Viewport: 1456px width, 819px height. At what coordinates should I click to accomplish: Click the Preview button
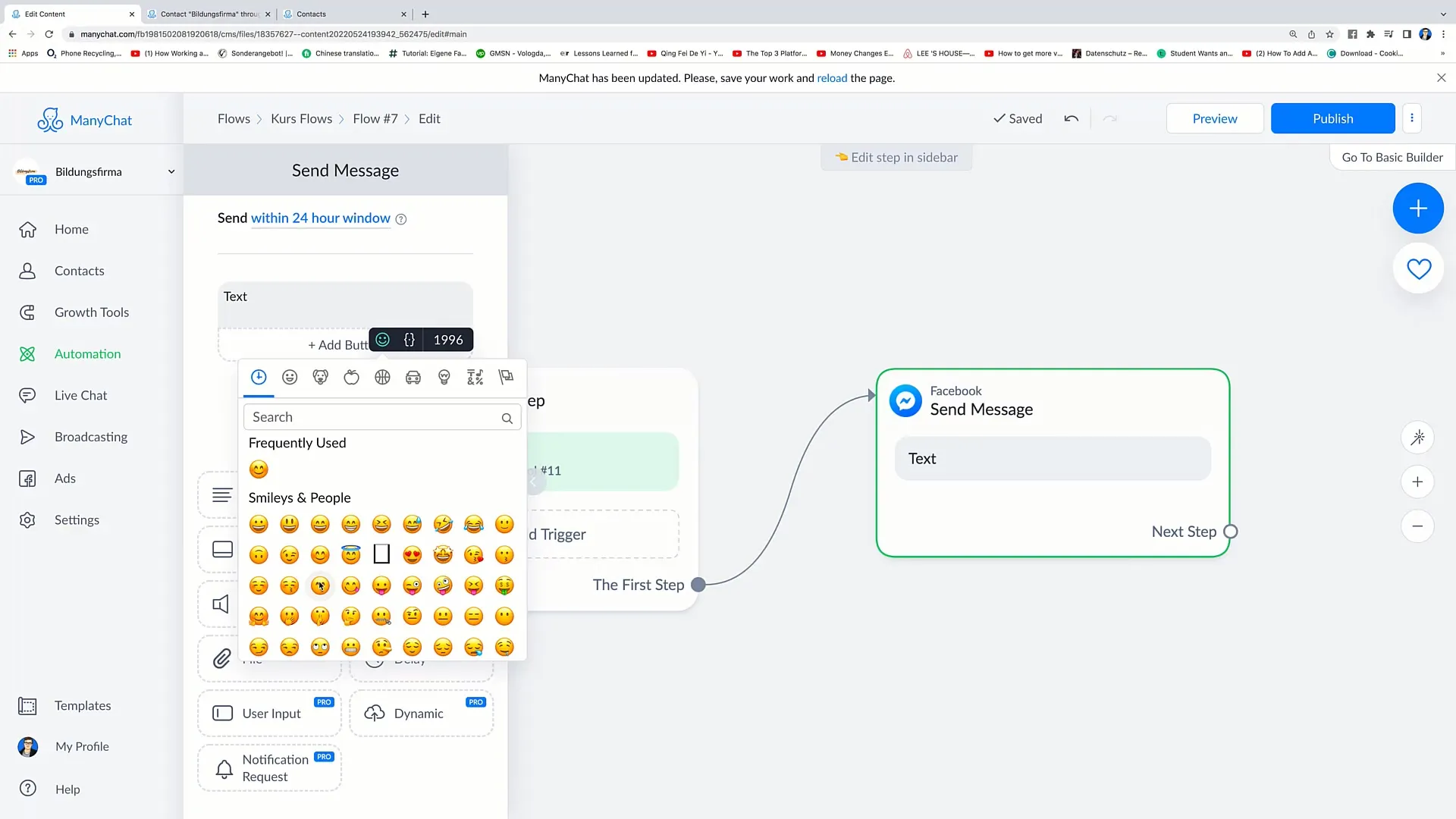1215,118
